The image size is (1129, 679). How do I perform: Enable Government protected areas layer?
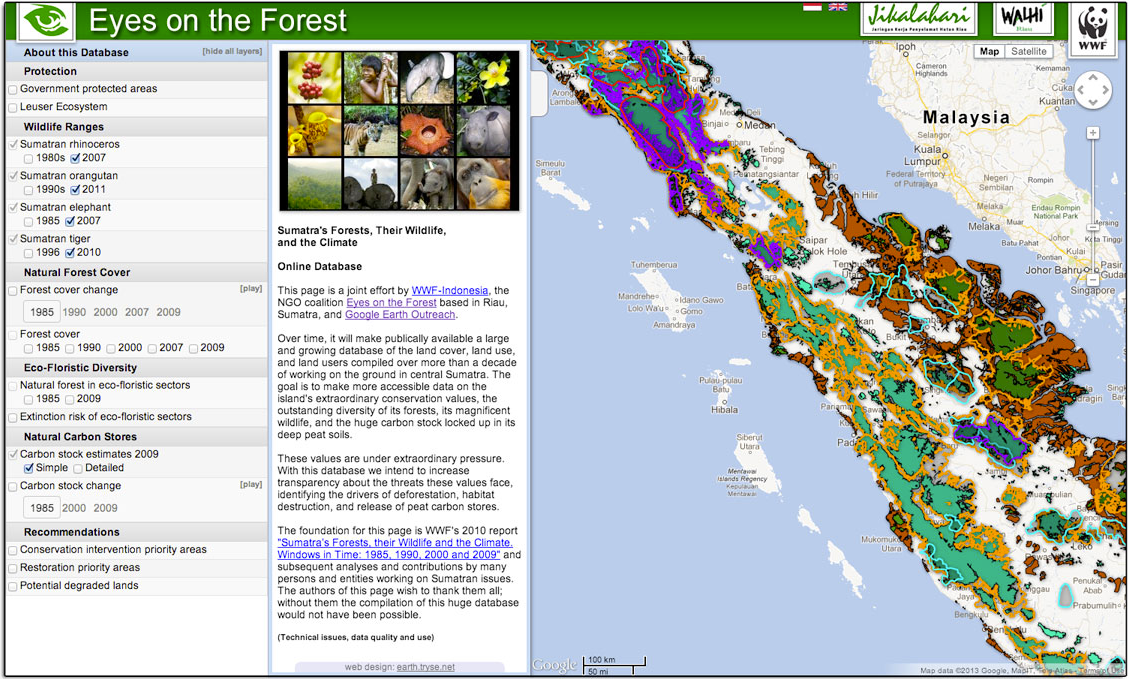coord(13,90)
